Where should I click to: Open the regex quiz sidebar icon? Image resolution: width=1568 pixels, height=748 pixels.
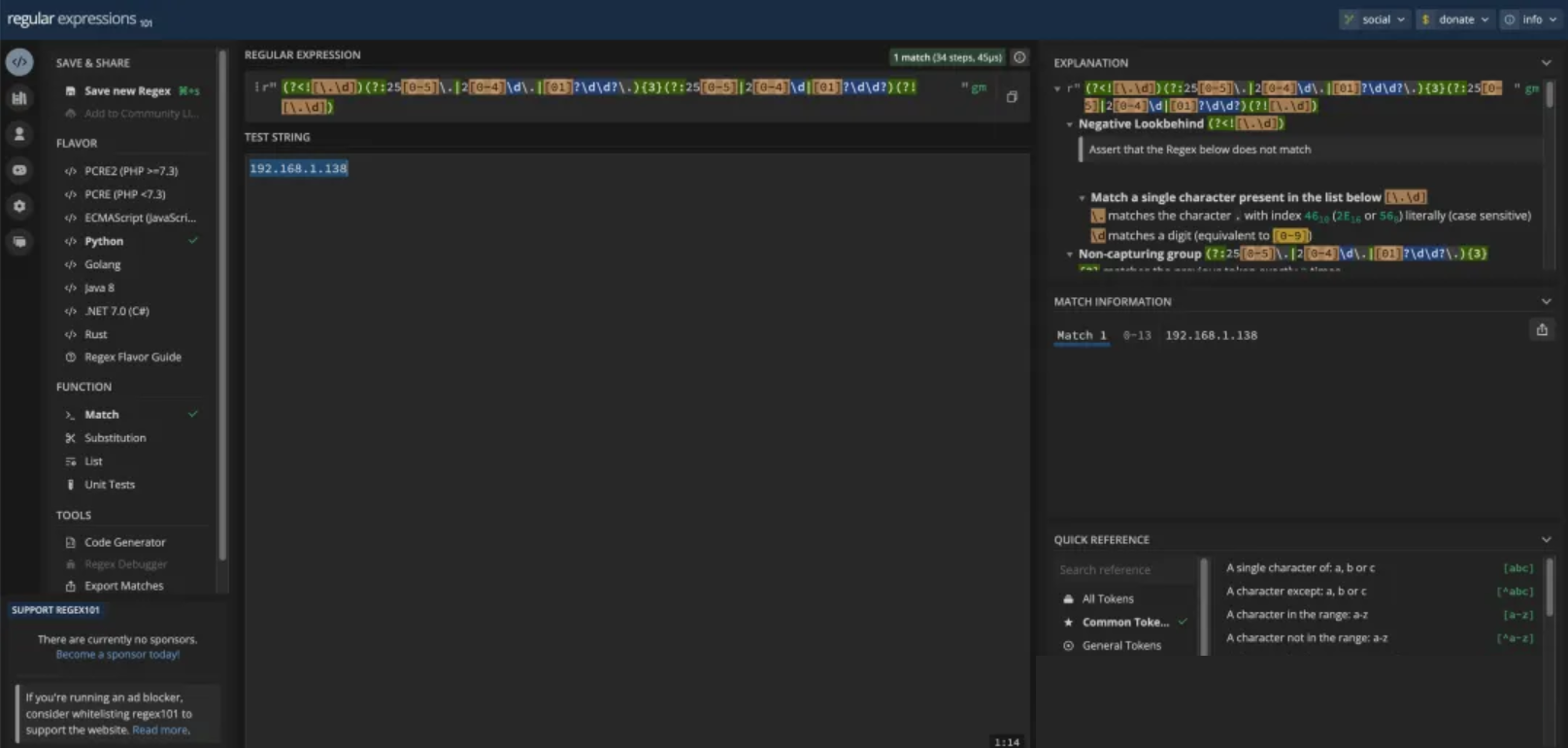[x=19, y=170]
